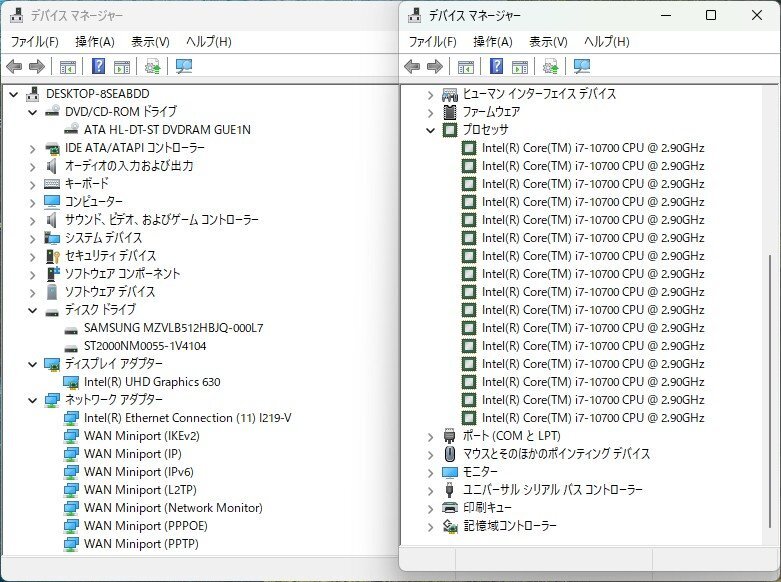This screenshot has height=582, width=781.
Task: Open Help icon in right window toolbar
Action: pos(497,66)
